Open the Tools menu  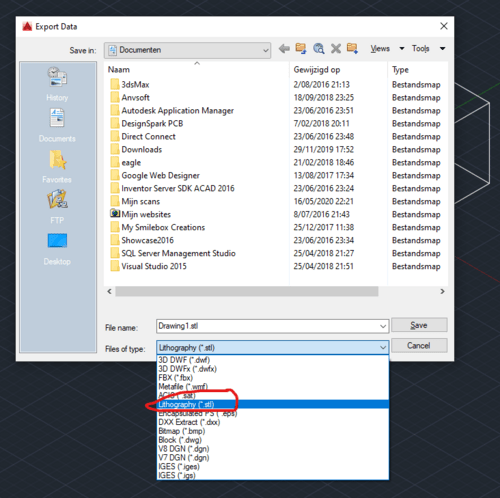420,49
